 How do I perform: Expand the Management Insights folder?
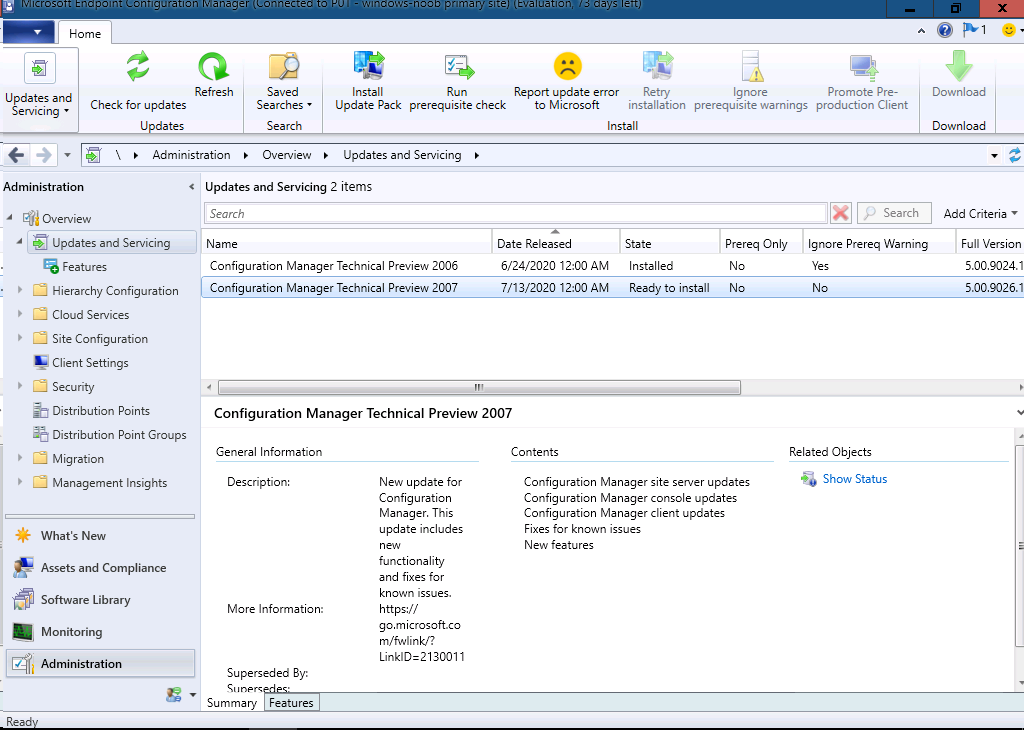click(20, 482)
